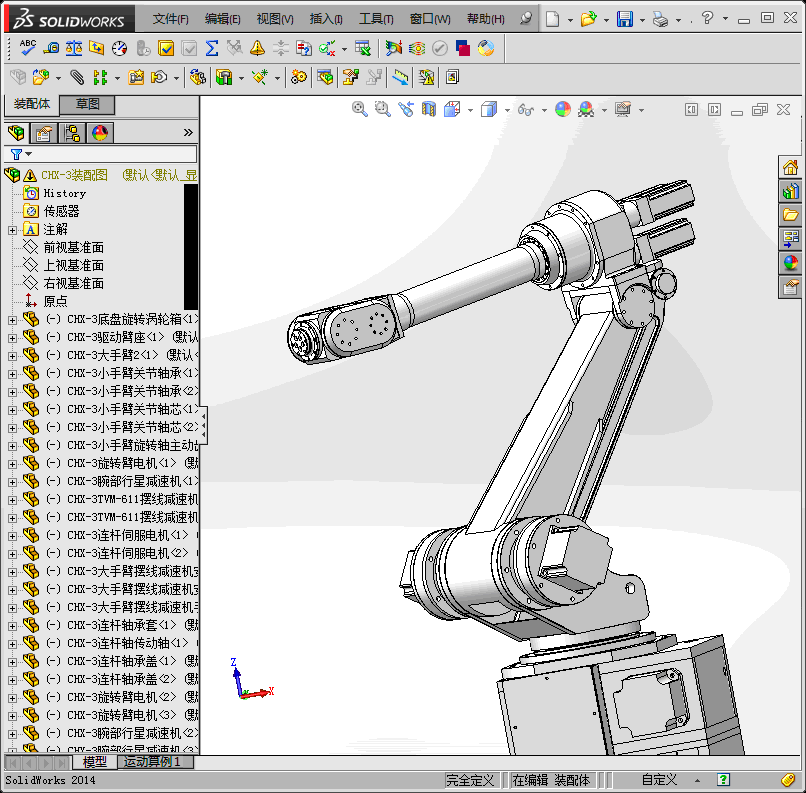This screenshot has width=806, height=793.
Task: Open the 文件(F) menu
Action: pos(170,19)
